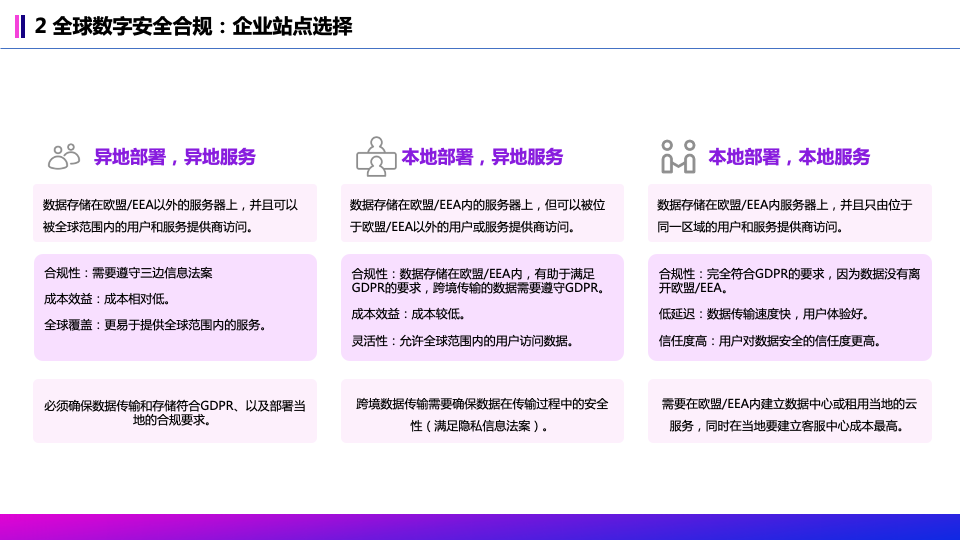Image resolution: width=960 pixels, height=540 pixels.
Task: Click the line 成本效益：成本相对低
Action: pos(107,299)
